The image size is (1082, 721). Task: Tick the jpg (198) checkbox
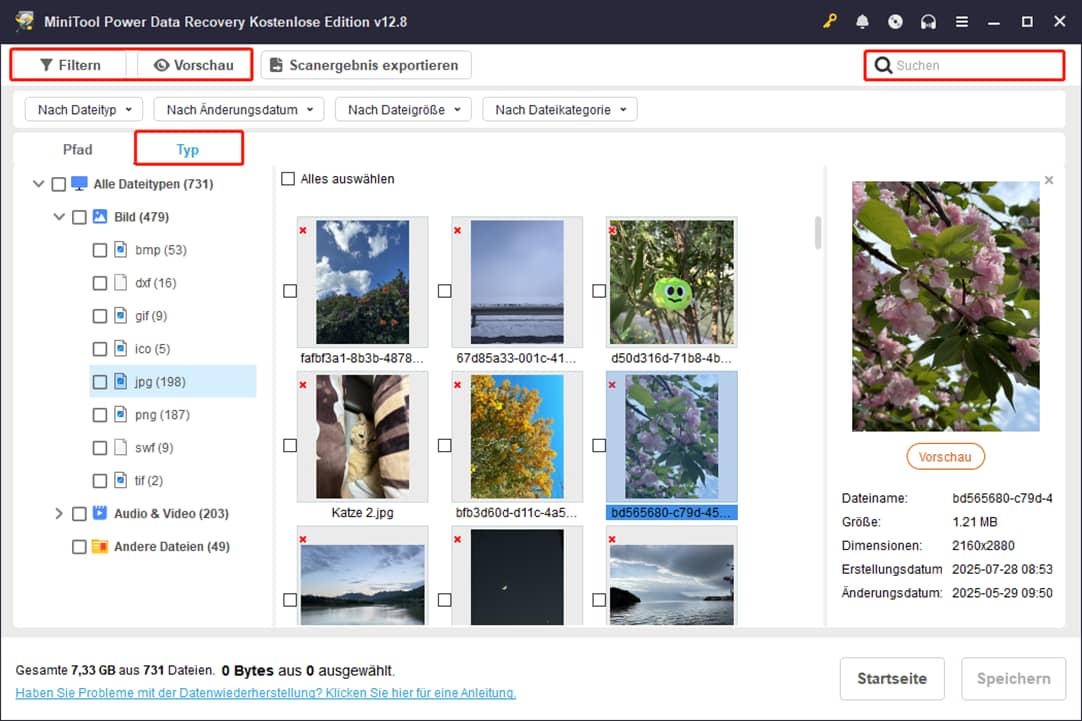100,382
